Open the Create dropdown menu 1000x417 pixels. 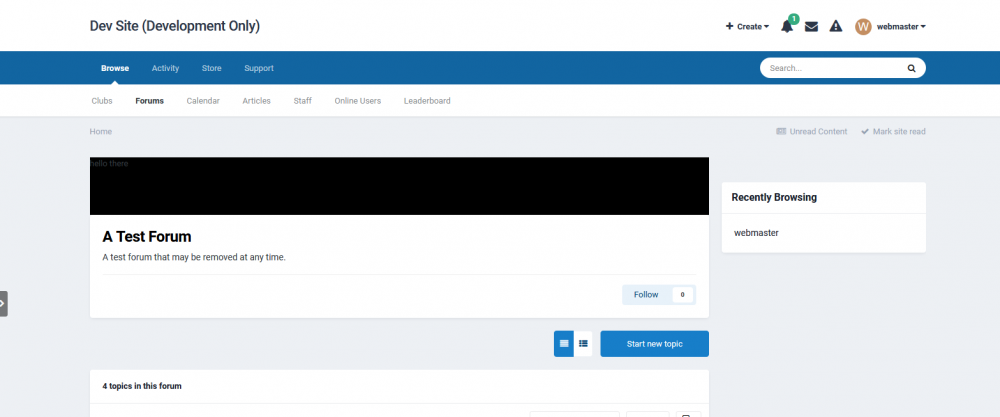point(747,27)
